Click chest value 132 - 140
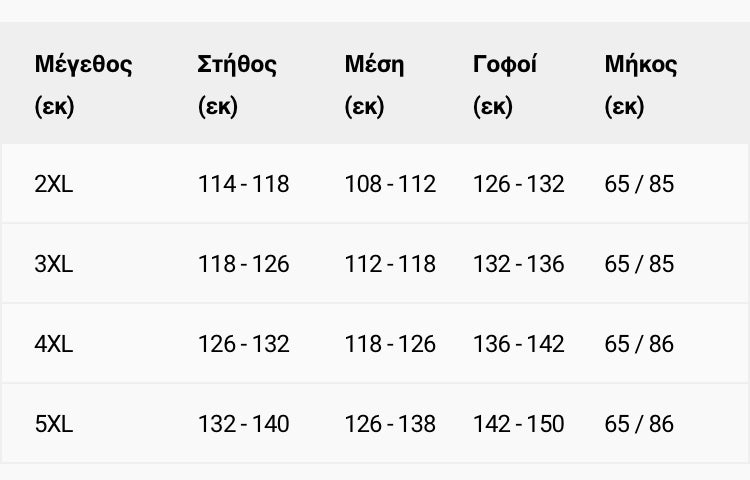 [243, 424]
